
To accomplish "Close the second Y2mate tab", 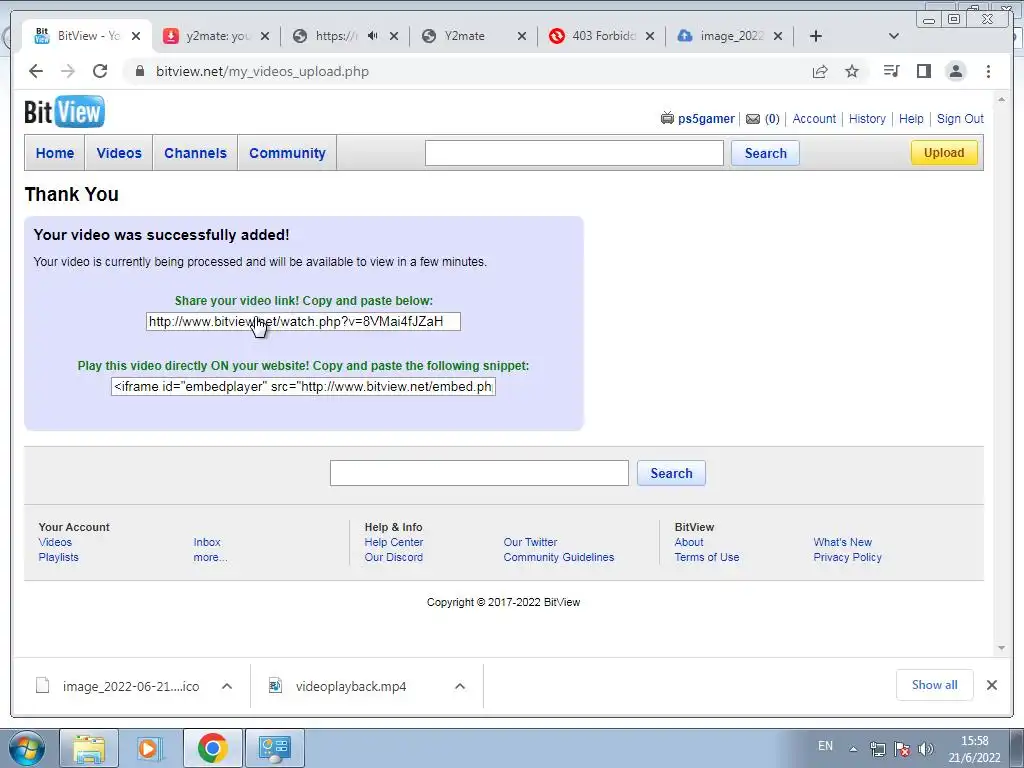I will coord(522,36).
